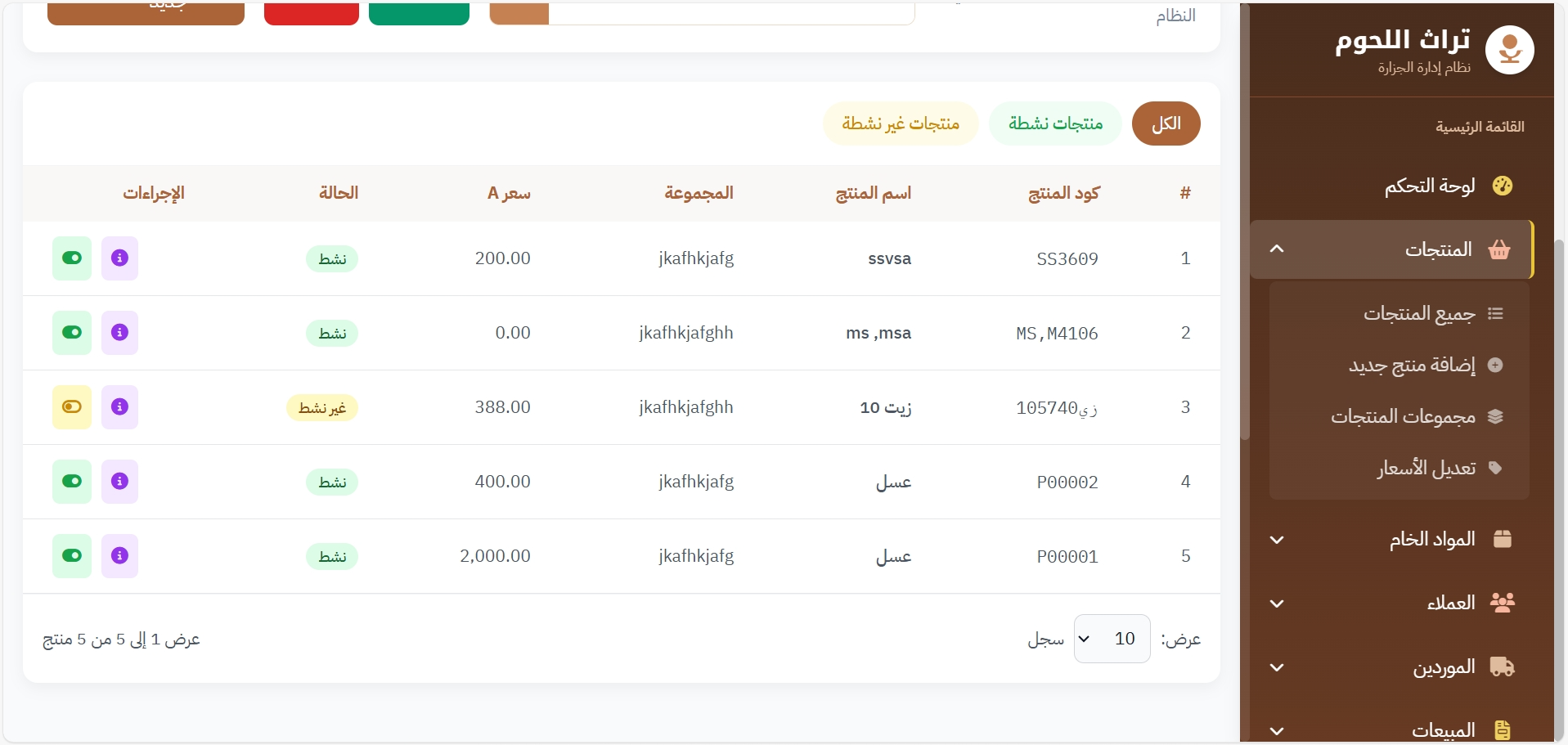Viewport: 1568px width, 745px height.
Task: Click the تراث اللحوم logo avatar
Action: point(1509,50)
